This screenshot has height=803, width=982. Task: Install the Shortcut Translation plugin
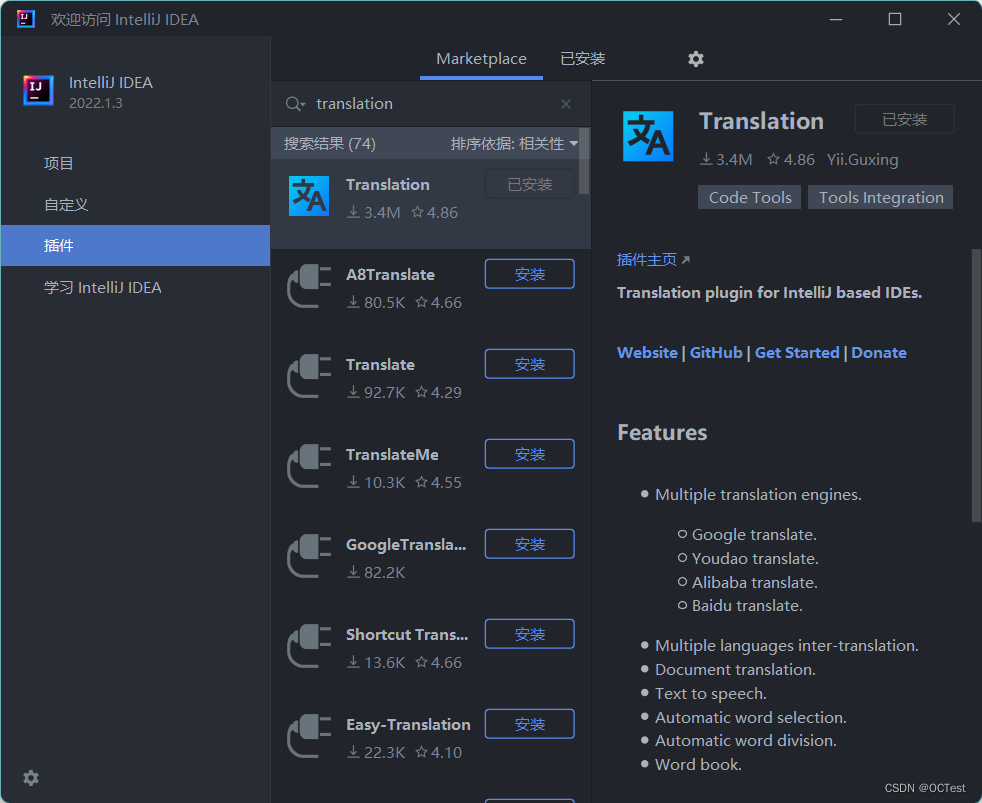point(530,635)
